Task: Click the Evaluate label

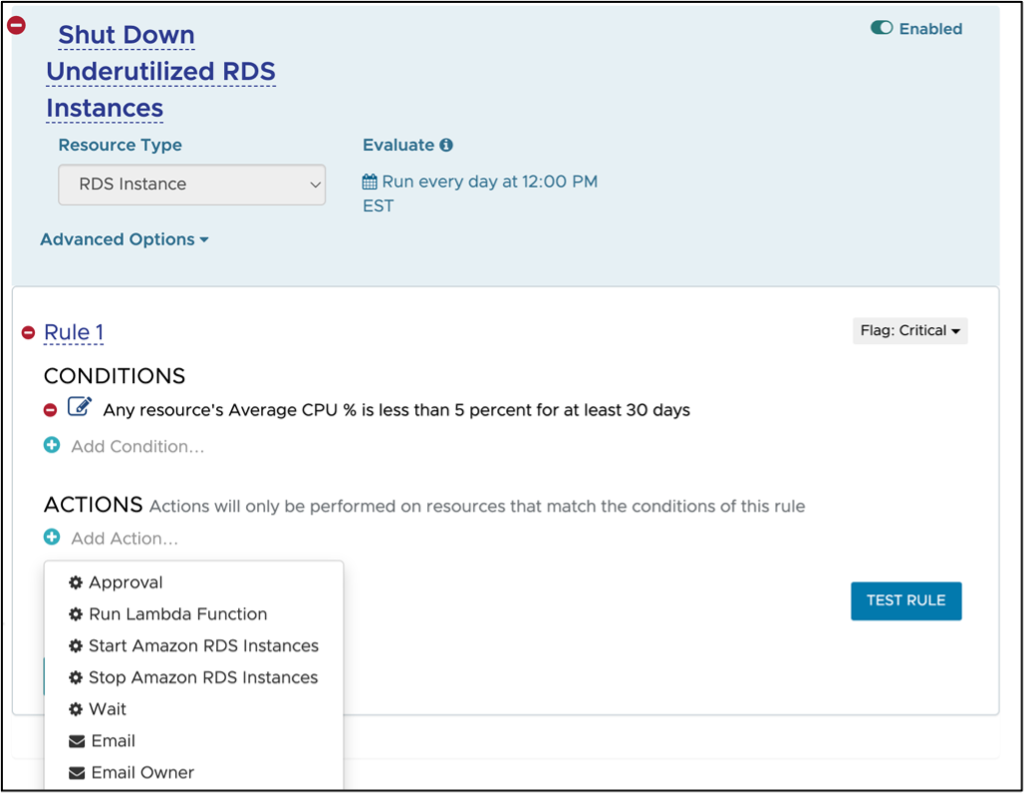Action: 398,145
